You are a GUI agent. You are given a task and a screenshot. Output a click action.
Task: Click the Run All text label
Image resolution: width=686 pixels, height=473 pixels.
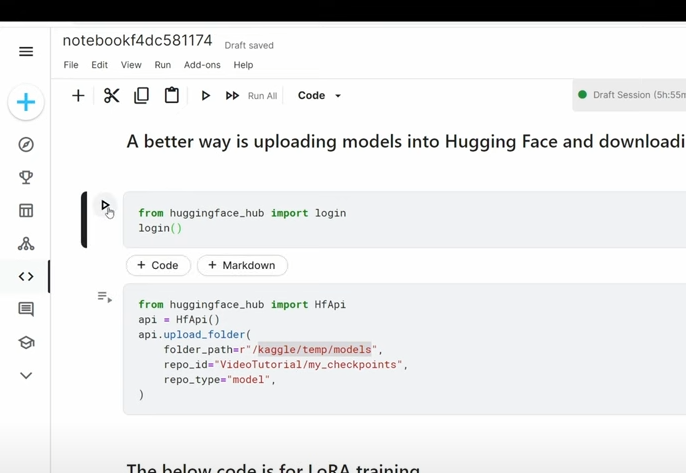(x=262, y=96)
